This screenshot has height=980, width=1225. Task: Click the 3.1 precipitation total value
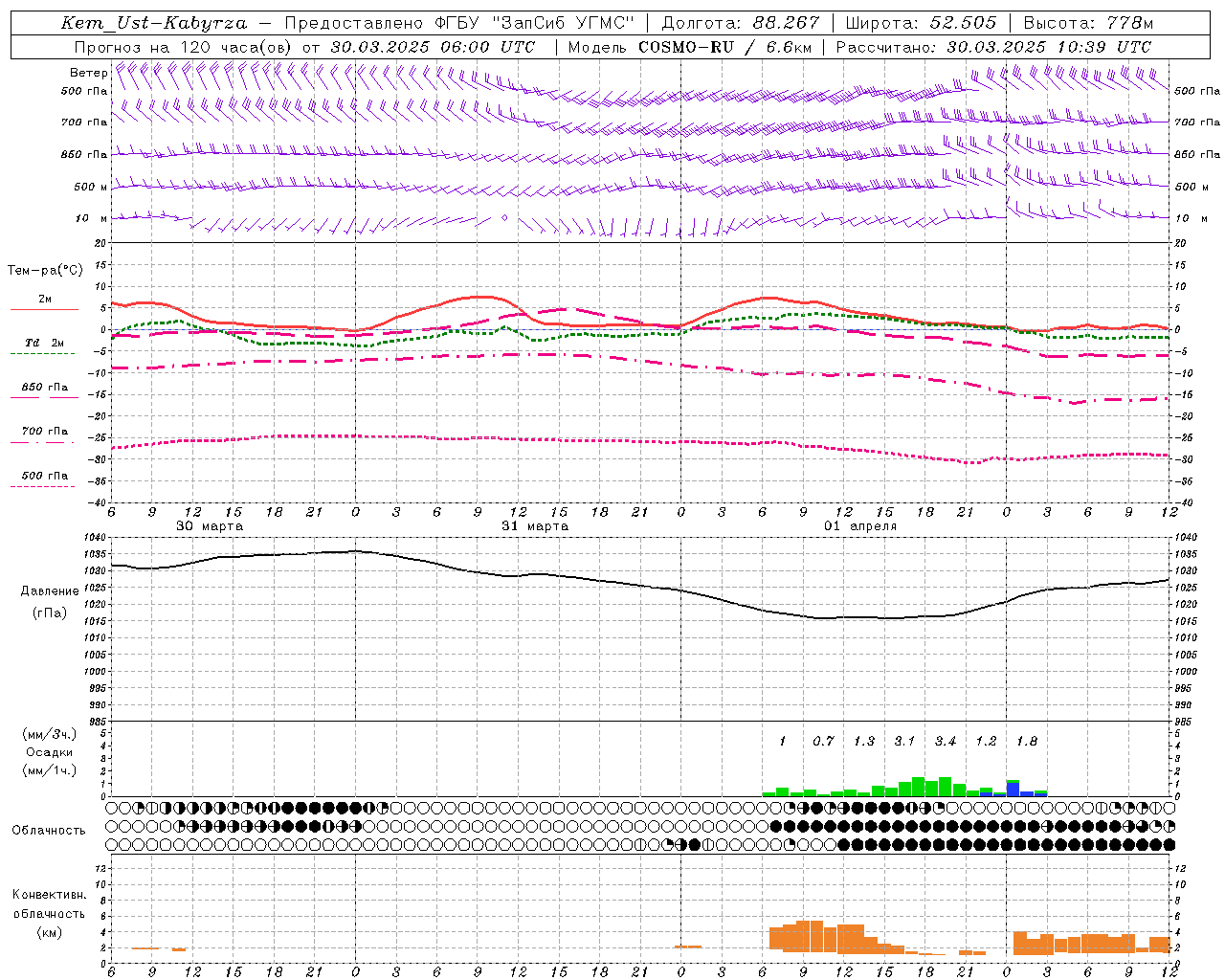pos(904,741)
